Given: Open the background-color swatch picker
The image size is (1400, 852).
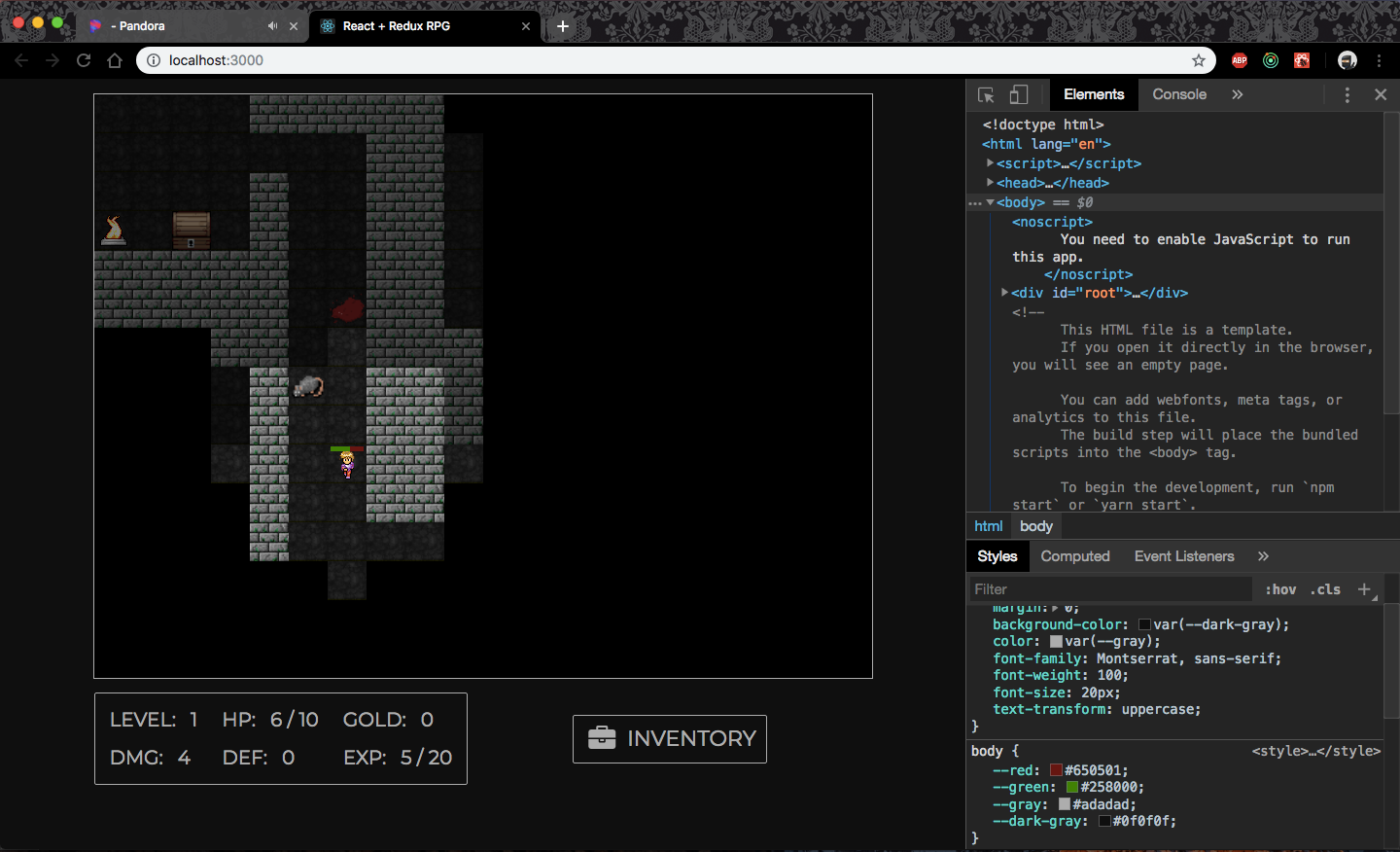Looking at the screenshot, I should [x=1144, y=625].
